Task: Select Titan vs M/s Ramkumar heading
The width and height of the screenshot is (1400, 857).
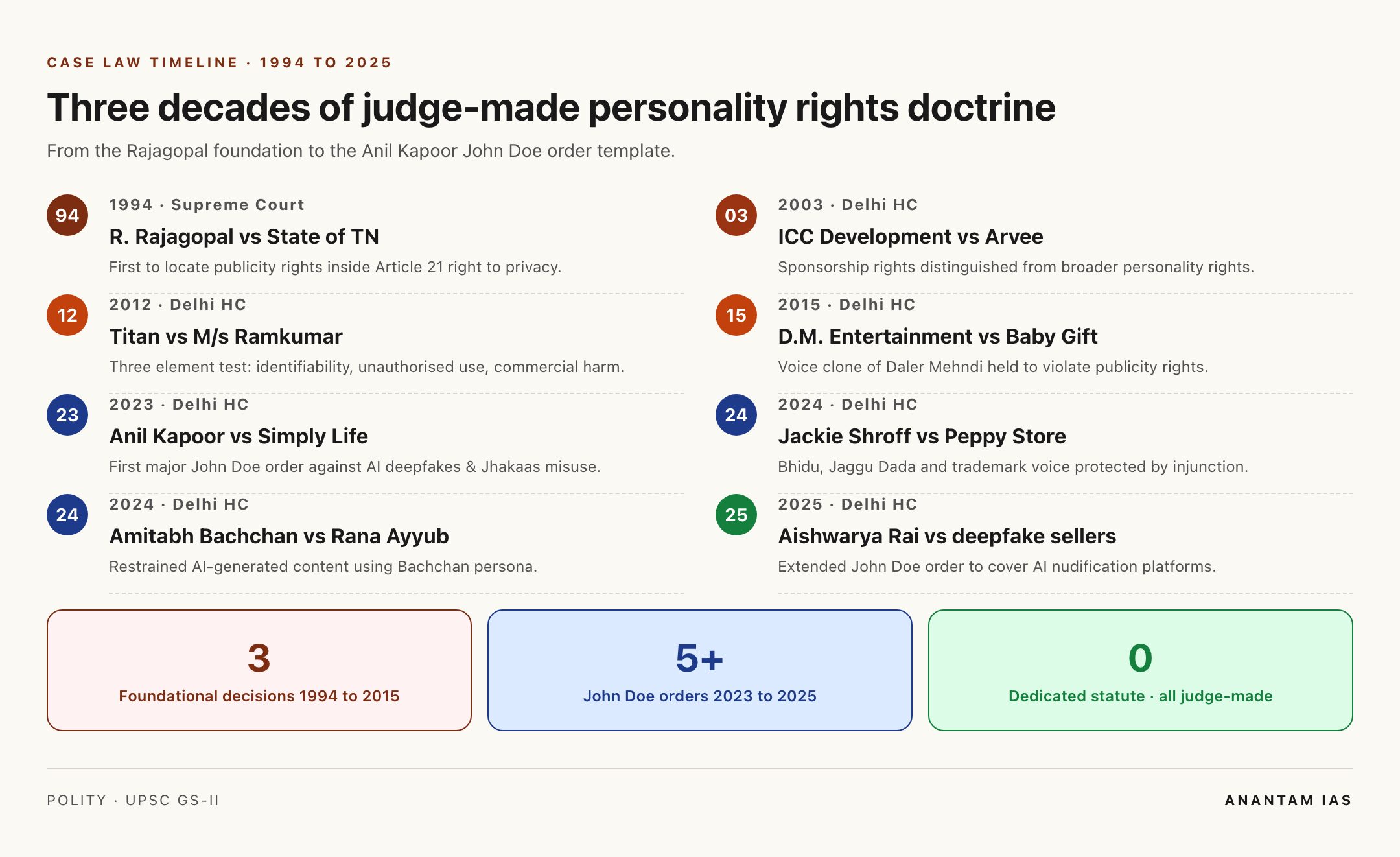Action: (226, 336)
